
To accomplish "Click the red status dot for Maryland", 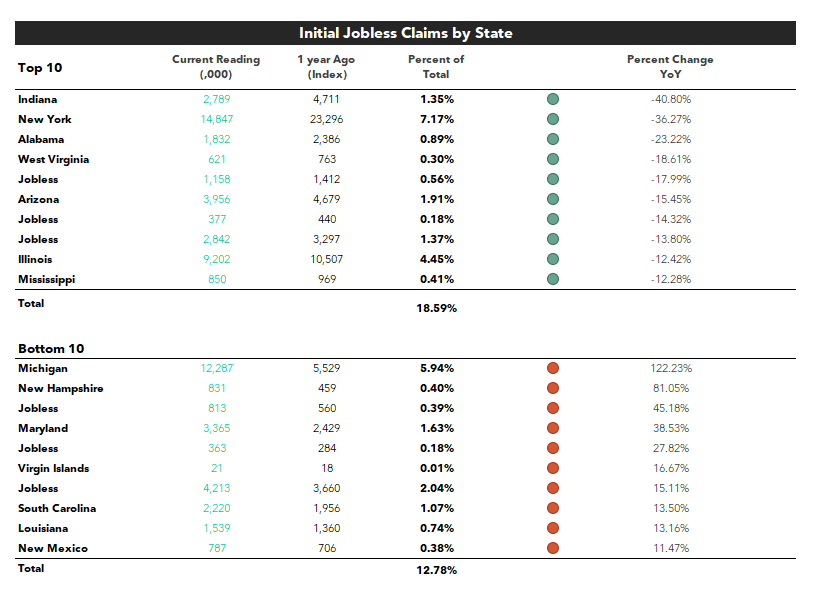I will coord(553,428).
